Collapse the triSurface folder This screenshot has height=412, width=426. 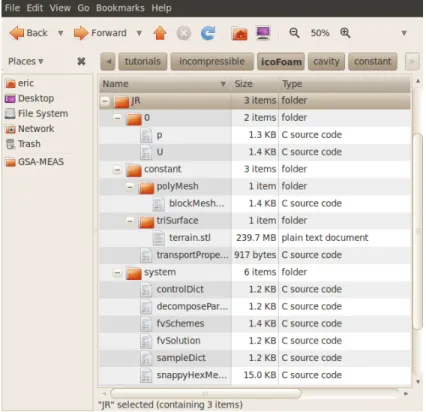tap(130, 221)
